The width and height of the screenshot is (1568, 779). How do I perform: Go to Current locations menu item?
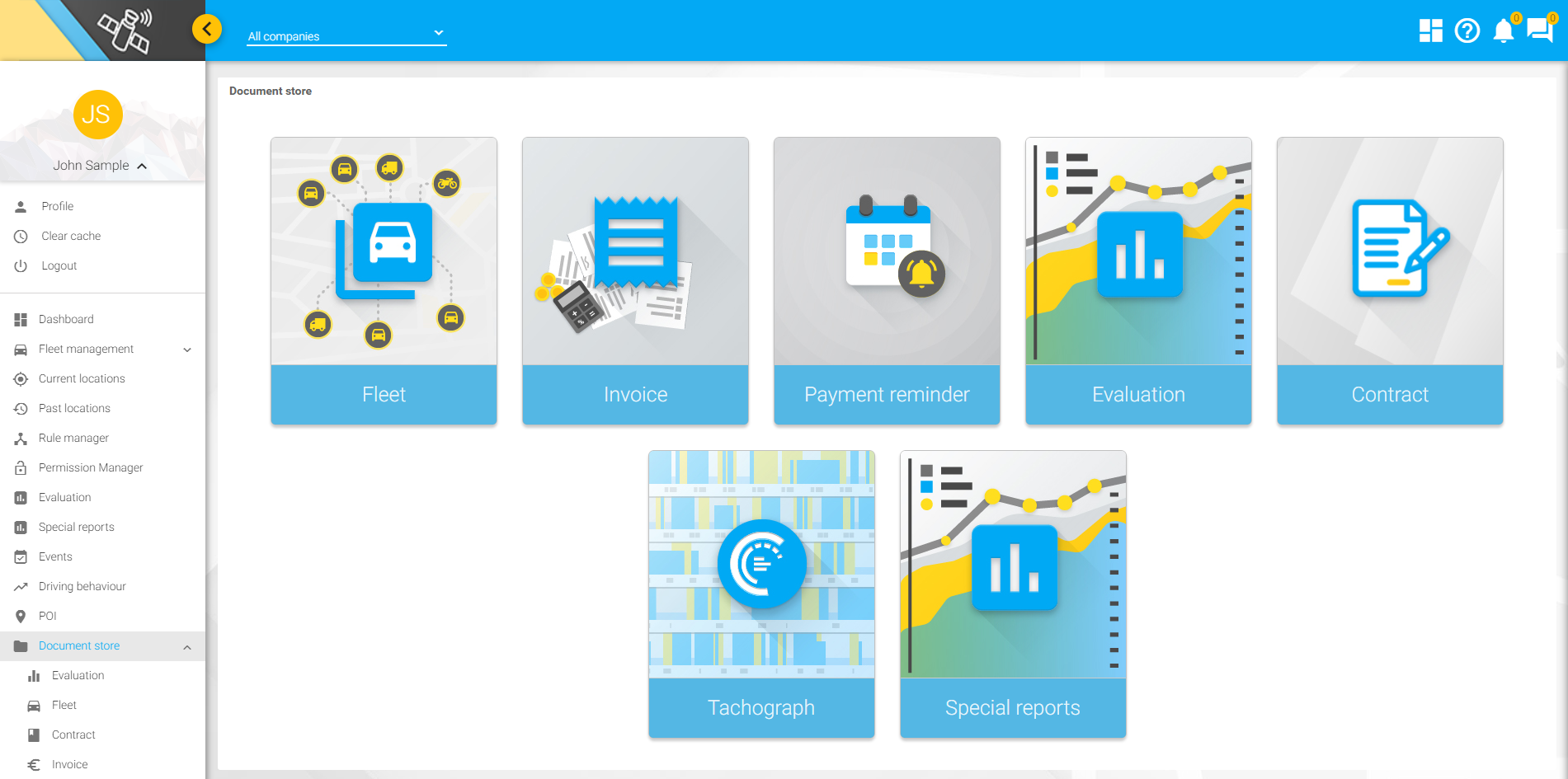[x=82, y=378]
